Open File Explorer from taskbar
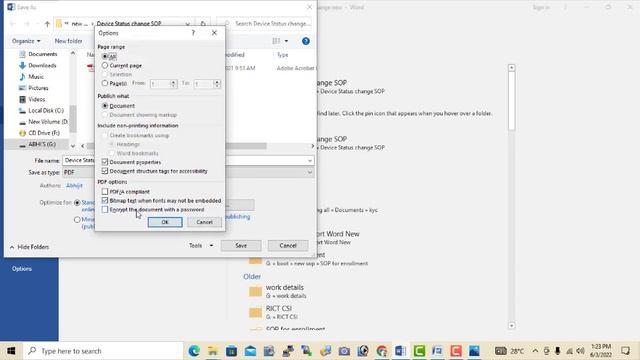The width and height of the screenshot is (640, 360). [x=213, y=351]
